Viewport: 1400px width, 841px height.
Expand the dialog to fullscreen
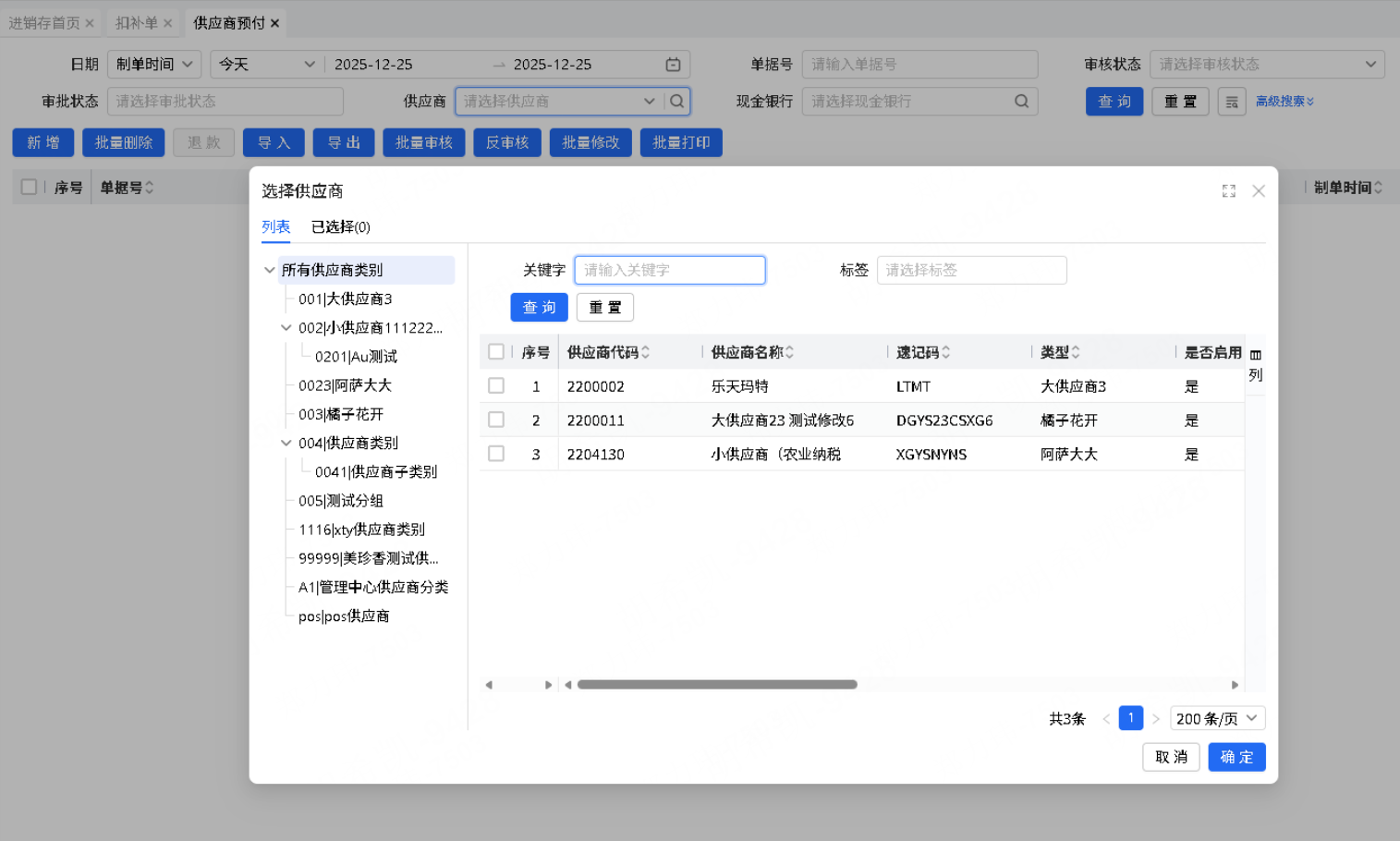coord(1228,191)
